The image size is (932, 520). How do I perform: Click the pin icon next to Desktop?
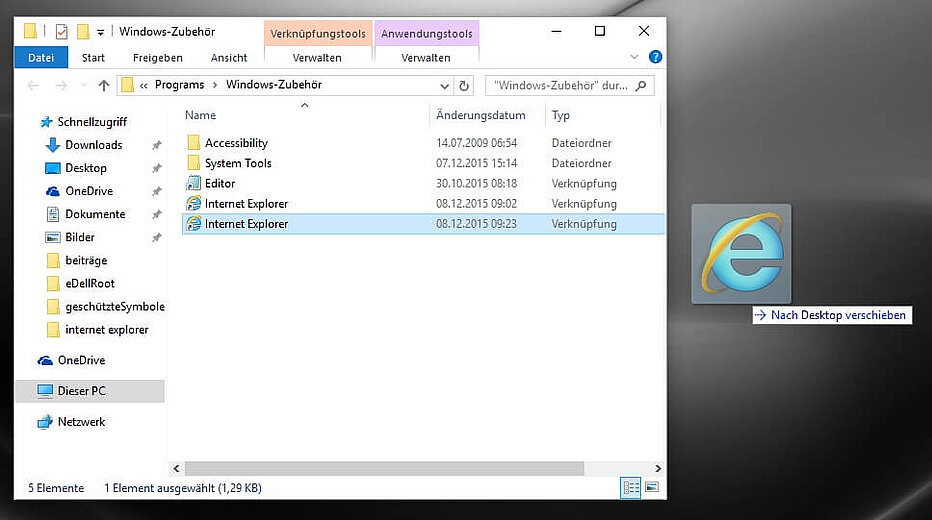point(156,168)
